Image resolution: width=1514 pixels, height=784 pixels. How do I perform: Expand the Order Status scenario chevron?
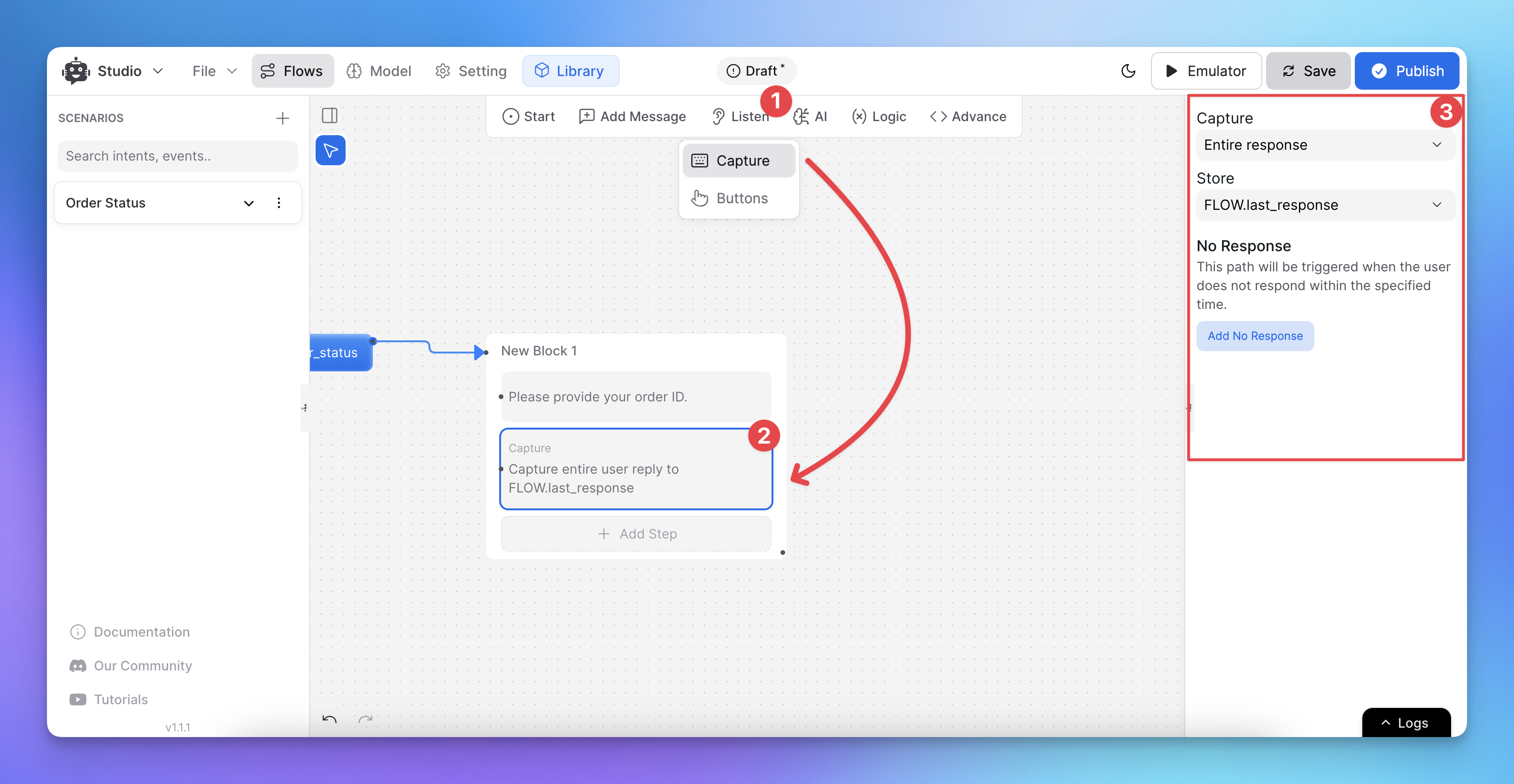click(248, 203)
